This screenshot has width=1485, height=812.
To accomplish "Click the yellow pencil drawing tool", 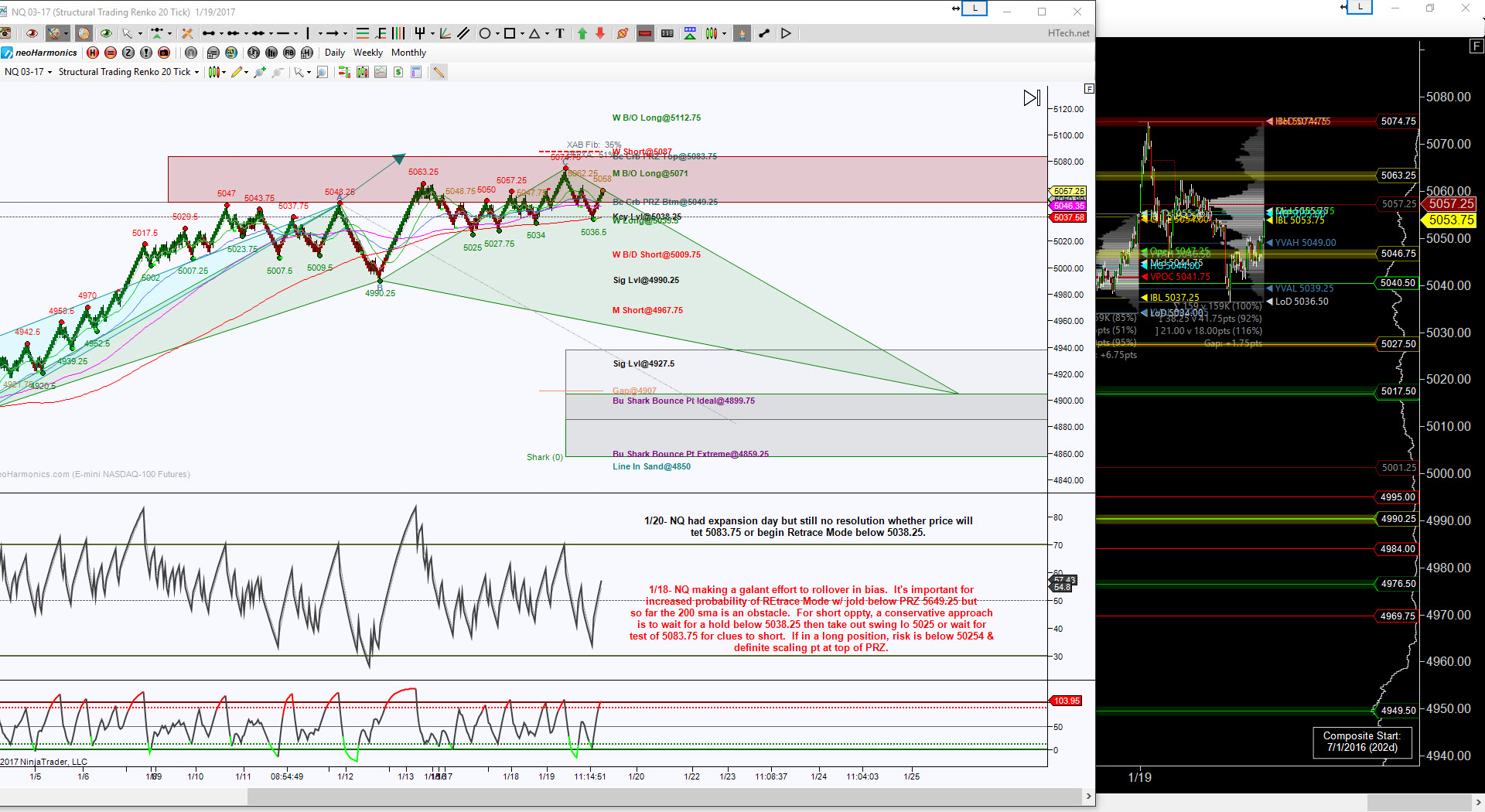I will pyautogui.click(x=237, y=72).
